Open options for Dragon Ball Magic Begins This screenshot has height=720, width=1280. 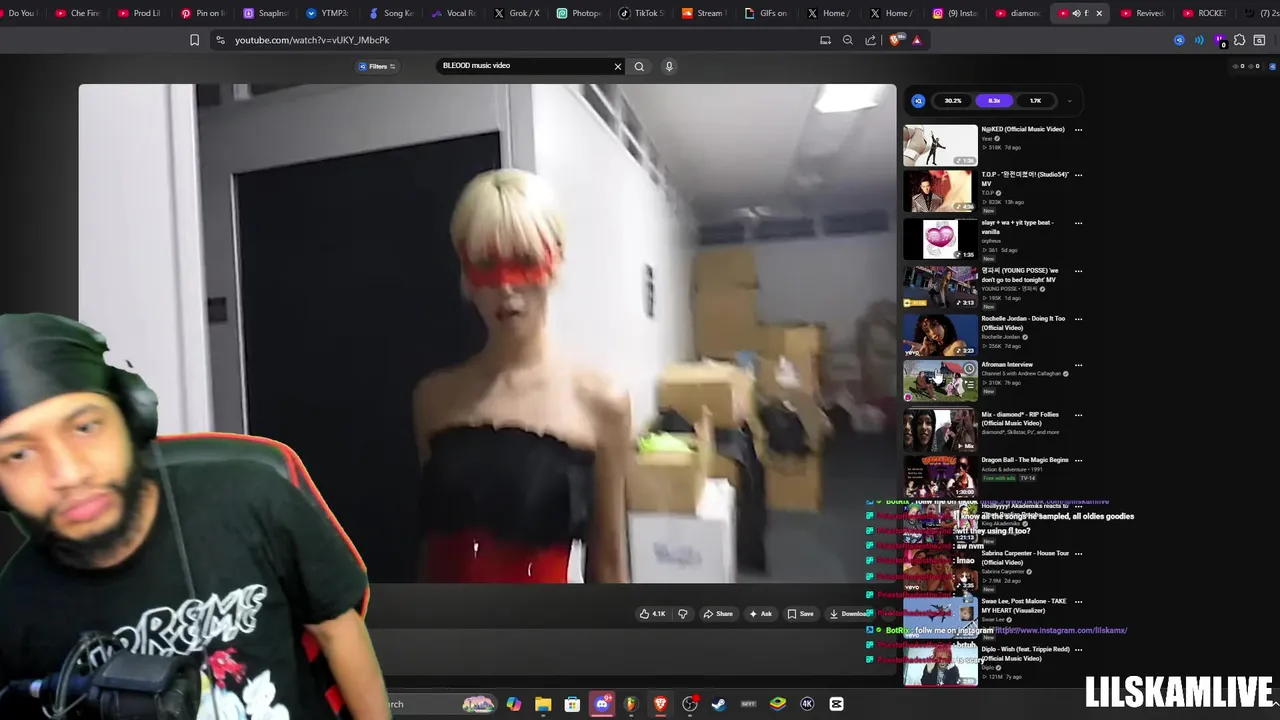[1078, 461]
